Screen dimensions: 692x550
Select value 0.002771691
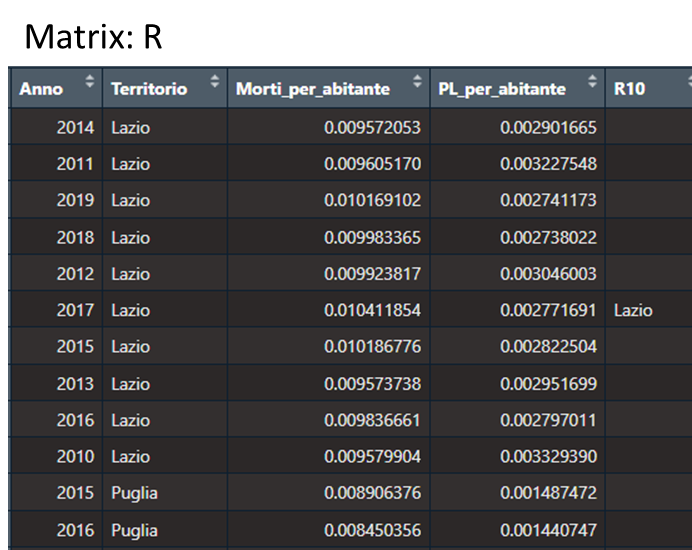pyautogui.click(x=549, y=310)
